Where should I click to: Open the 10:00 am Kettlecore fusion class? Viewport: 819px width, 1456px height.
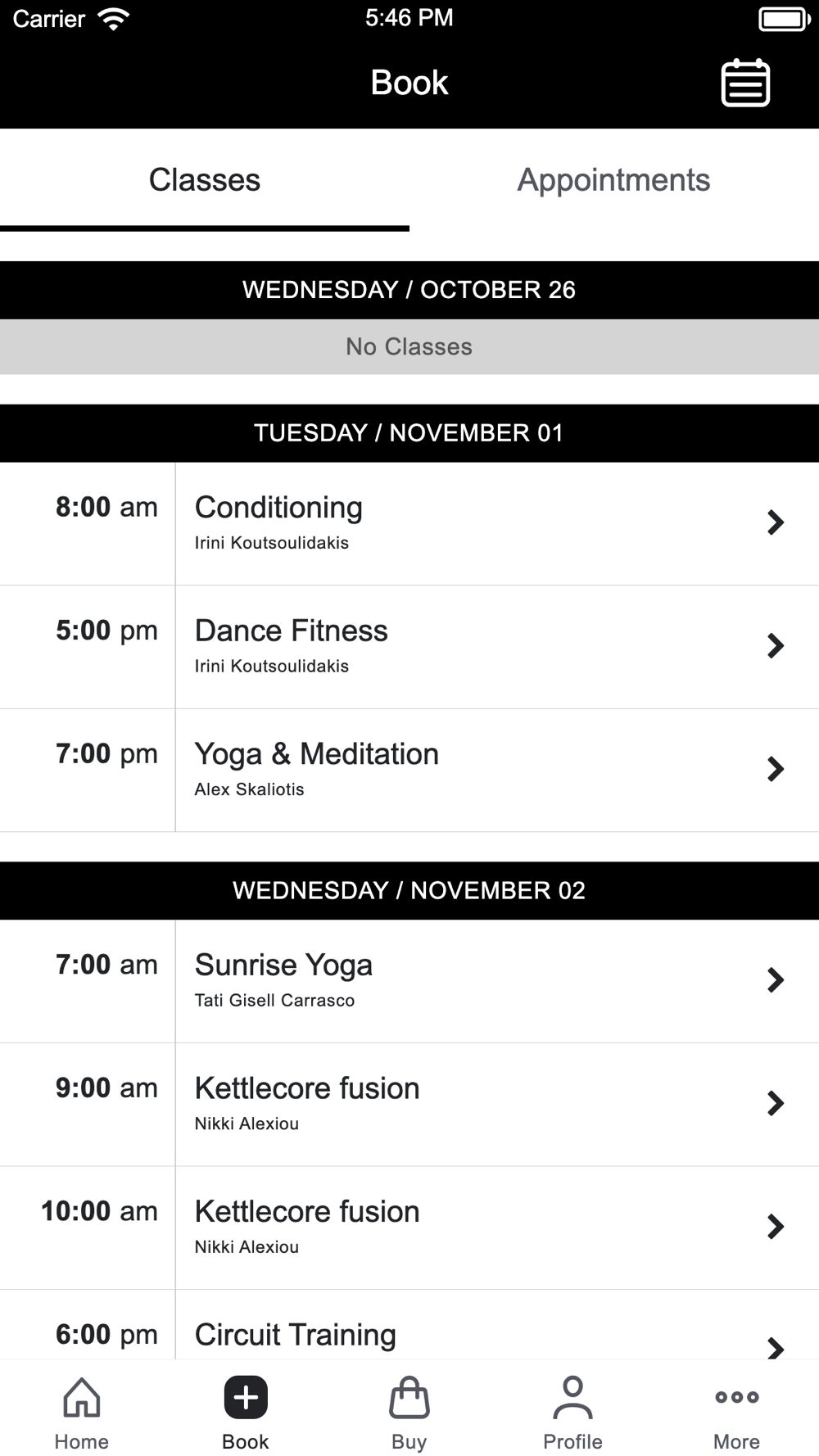[x=409, y=1228]
